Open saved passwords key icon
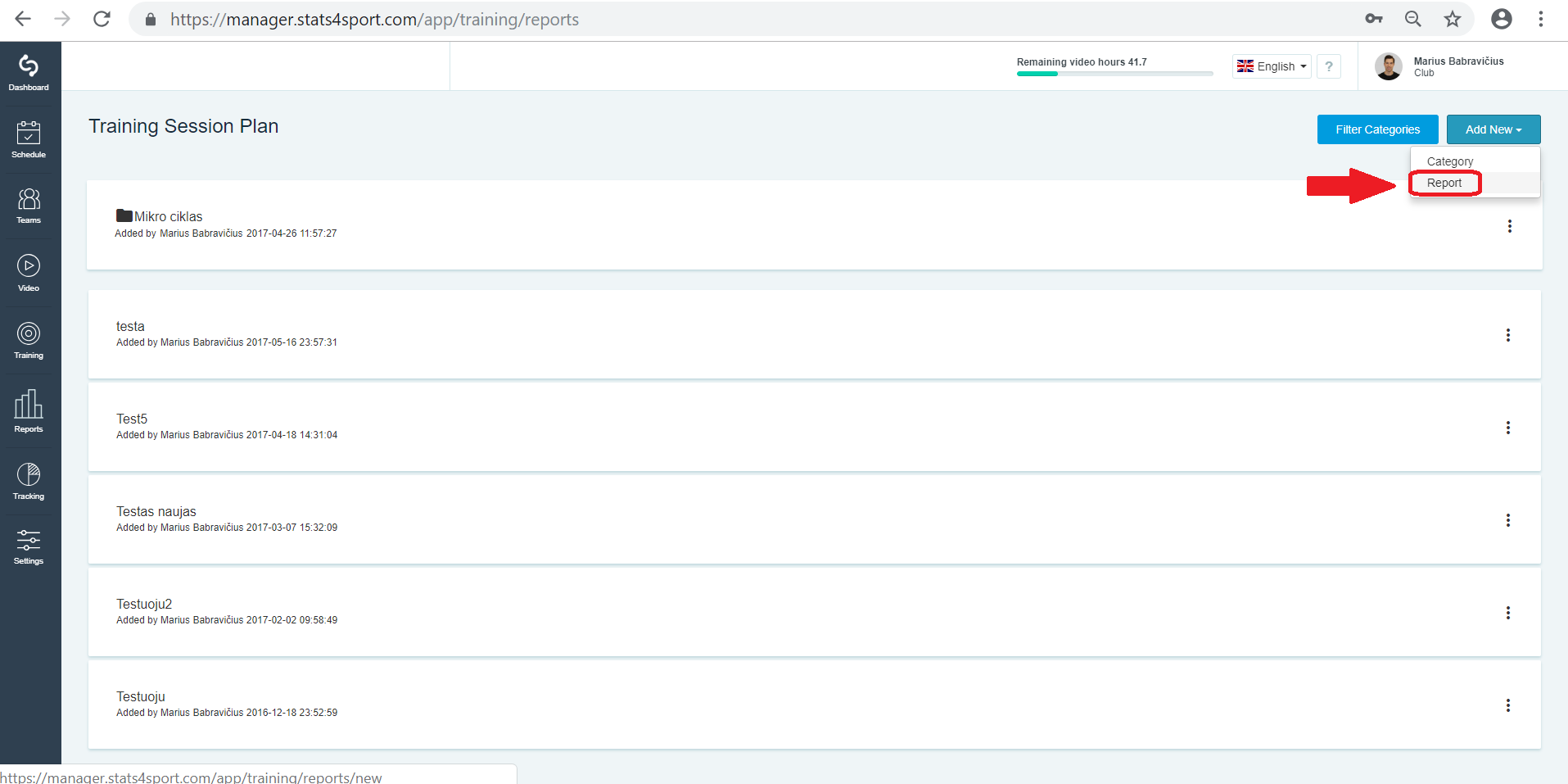1568x784 pixels. tap(1374, 19)
